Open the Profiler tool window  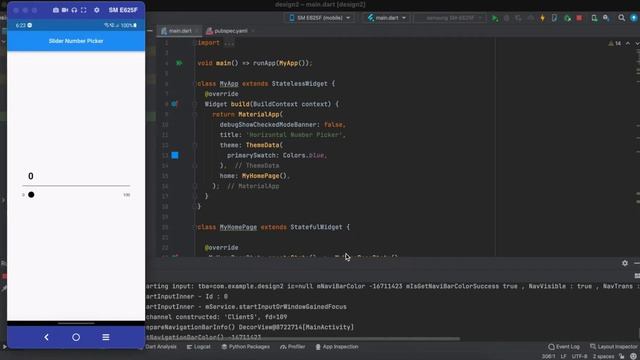[x=293, y=347]
